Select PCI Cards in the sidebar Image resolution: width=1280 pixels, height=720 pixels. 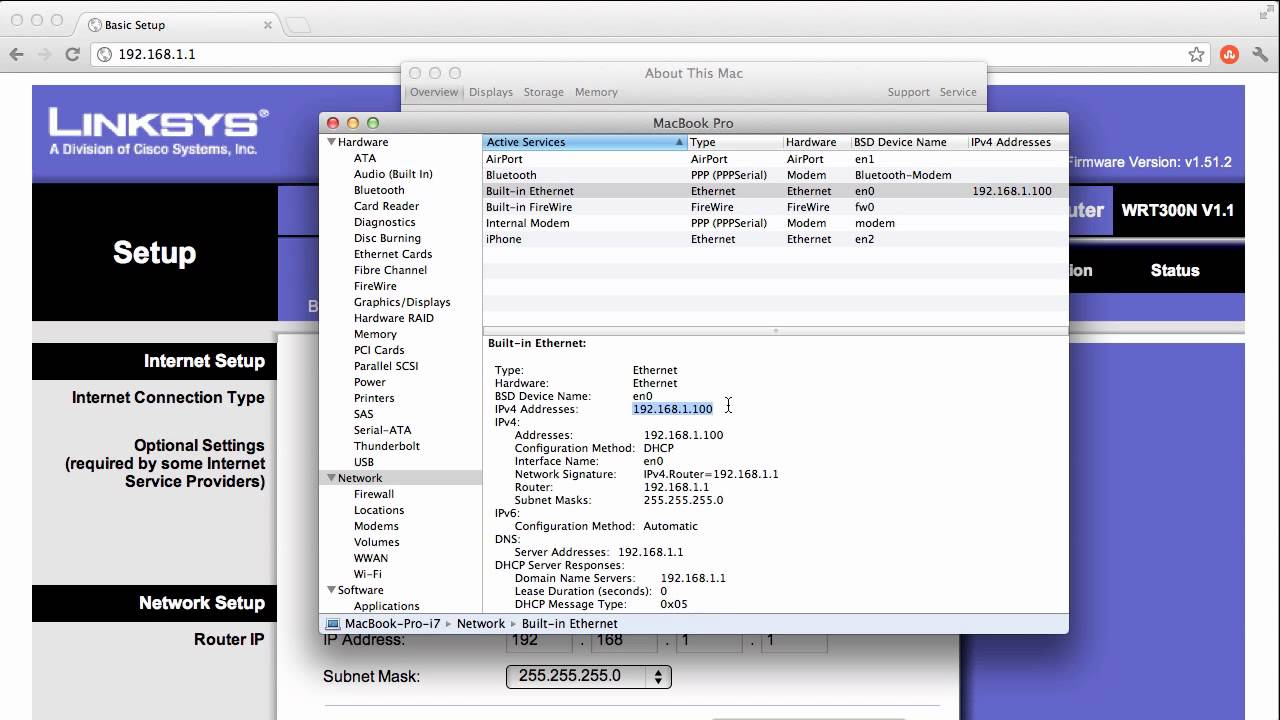pos(379,350)
